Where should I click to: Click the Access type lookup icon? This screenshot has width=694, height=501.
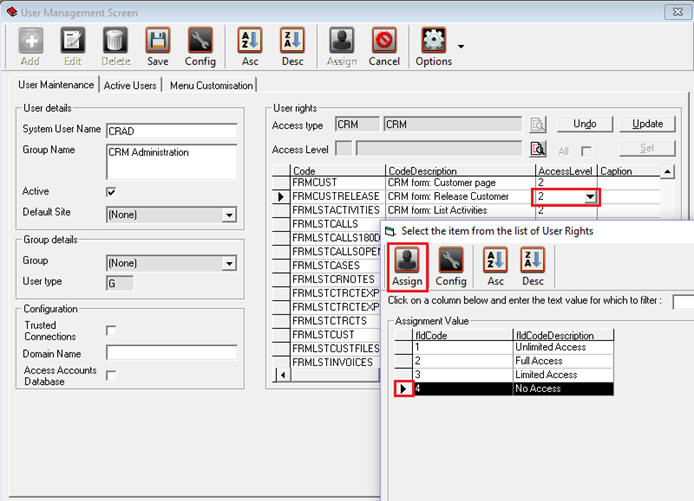(538, 125)
